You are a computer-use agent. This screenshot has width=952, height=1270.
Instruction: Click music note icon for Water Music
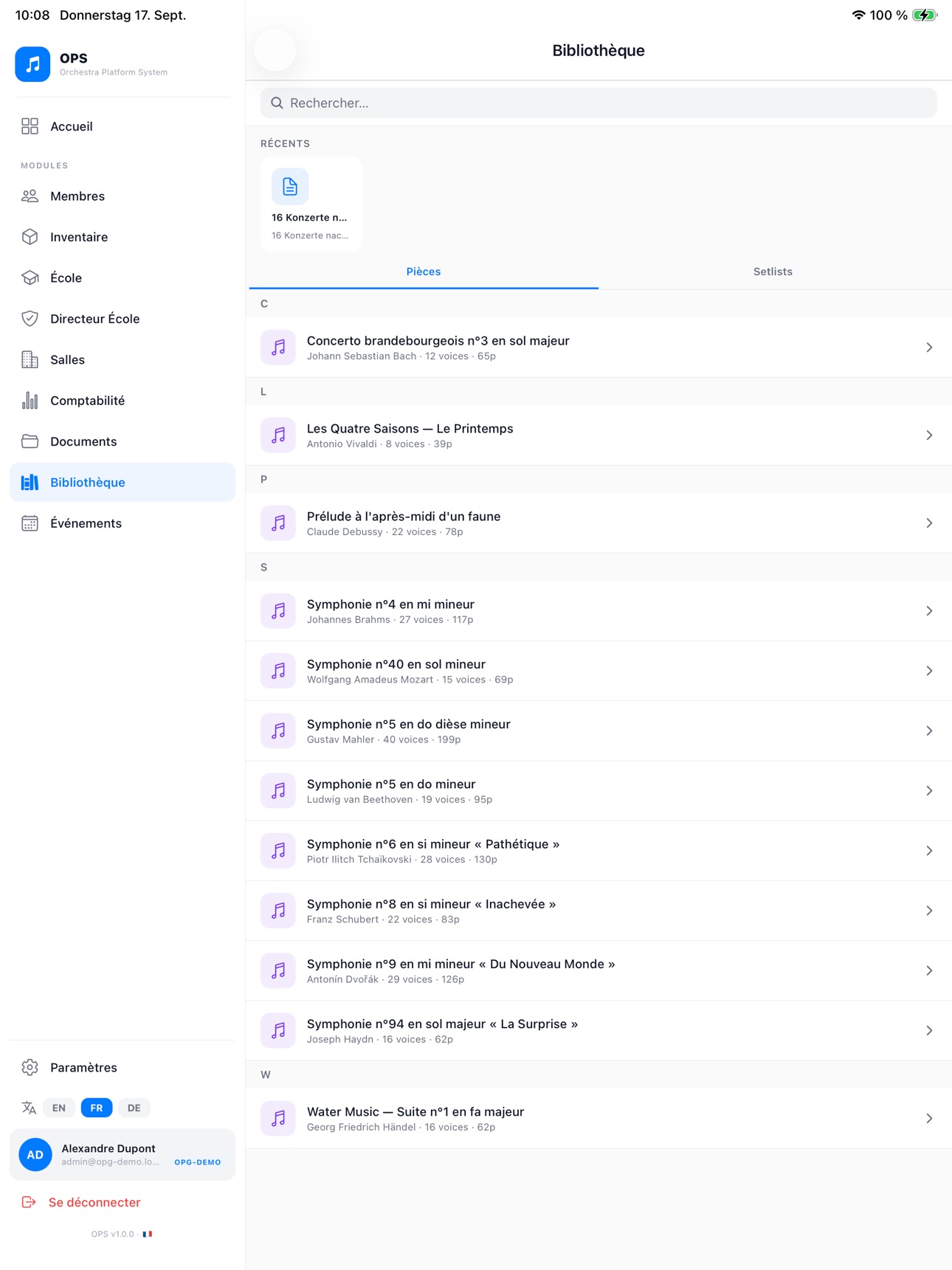point(278,1119)
